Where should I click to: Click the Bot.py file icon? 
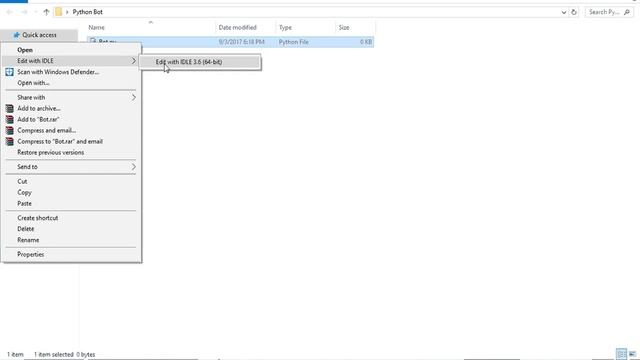(x=93, y=42)
